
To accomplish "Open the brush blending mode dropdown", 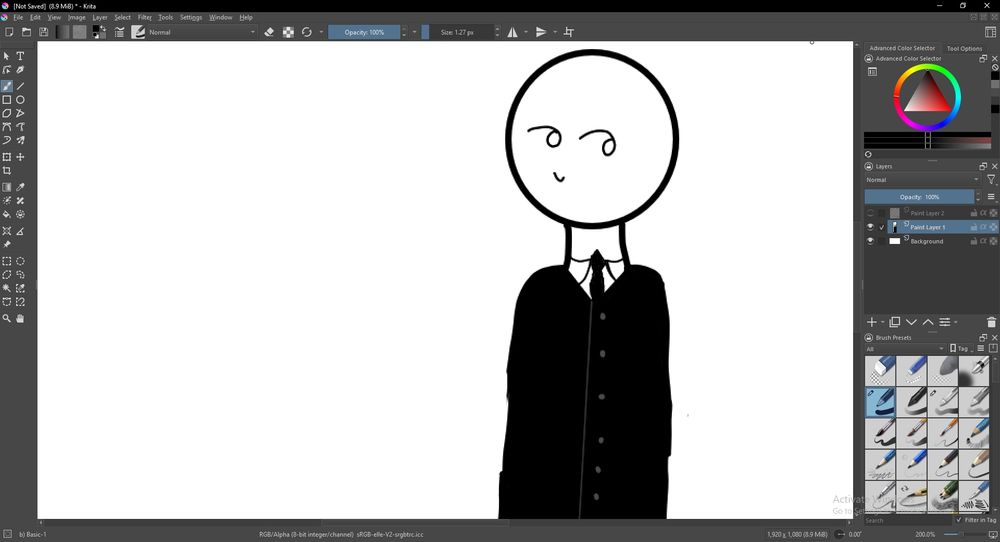I will pos(202,32).
